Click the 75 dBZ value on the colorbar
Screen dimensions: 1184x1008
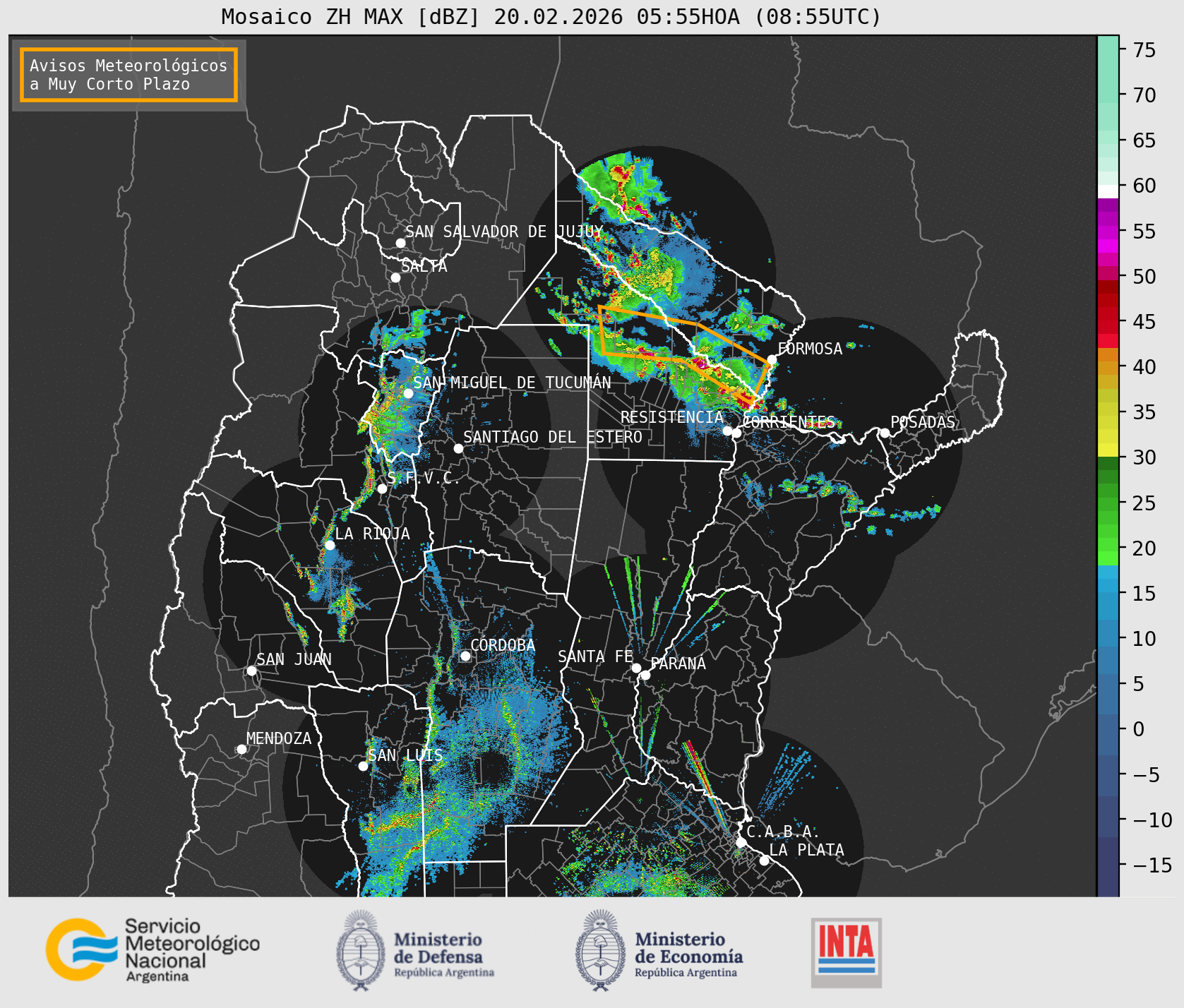point(1144,49)
